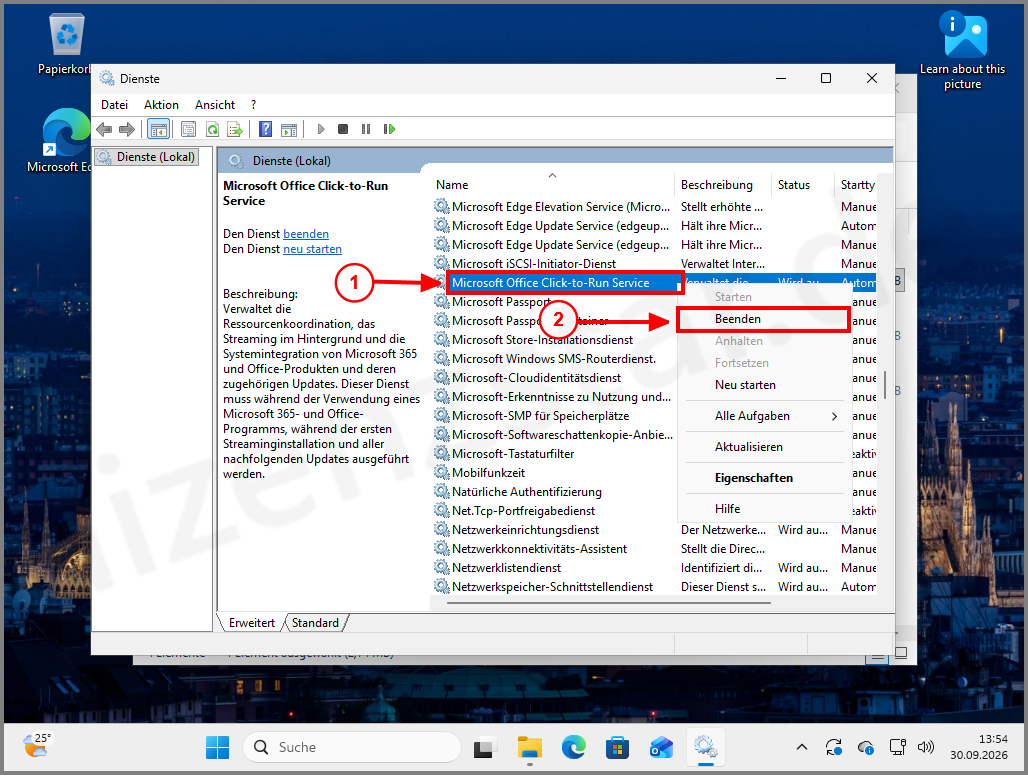
Task: Show hidden tray icons with the chevron
Action: (x=802, y=747)
